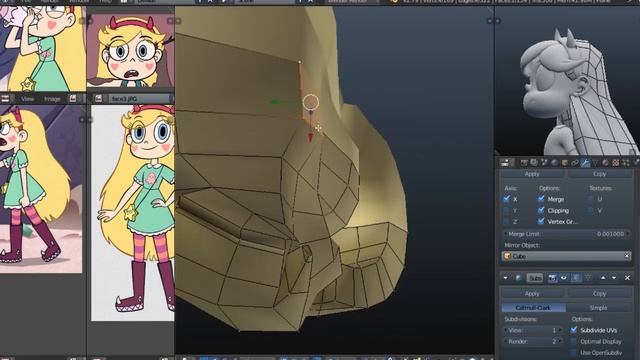Viewport: 640px width, 360px height.
Task: Open the Constraints properties tab
Action: 575,163
